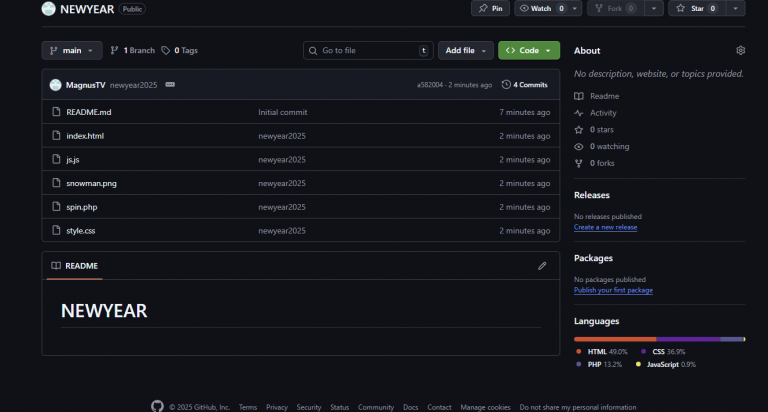This screenshot has width=768, height=412.
Task: Open the JavaScript 0.9% language link
Action: [x=666, y=364]
